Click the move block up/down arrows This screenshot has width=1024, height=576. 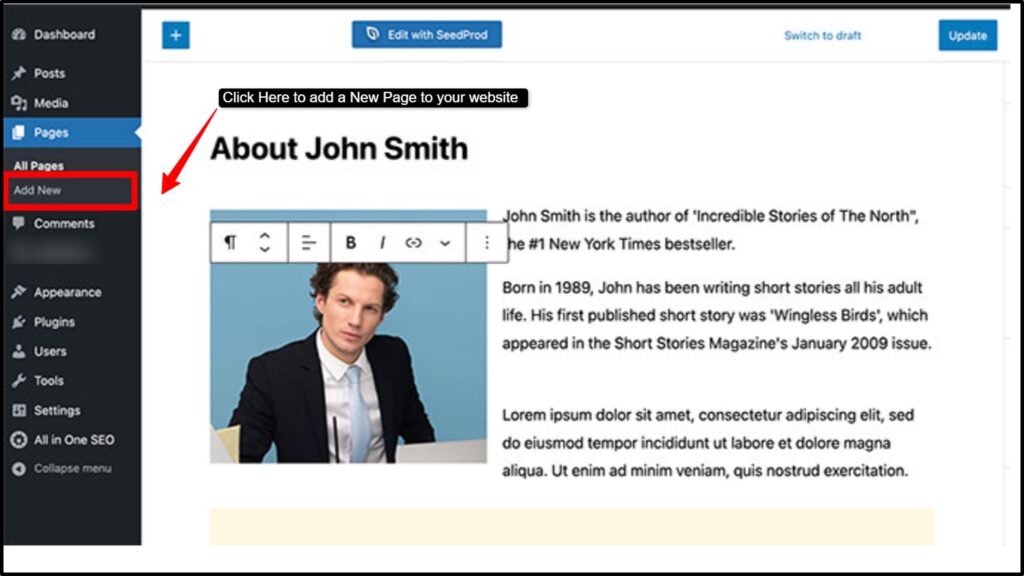pyautogui.click(x=264, y=243)
